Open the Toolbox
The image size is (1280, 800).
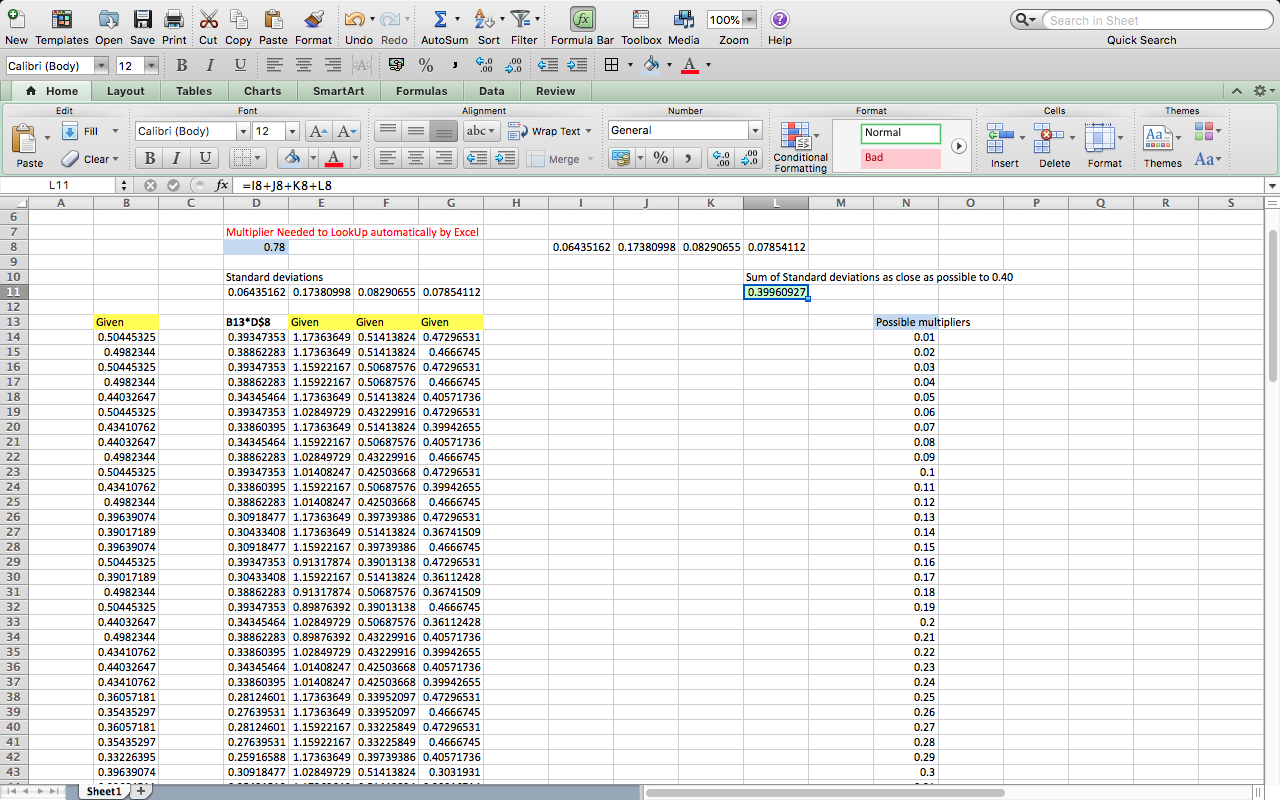640,20
